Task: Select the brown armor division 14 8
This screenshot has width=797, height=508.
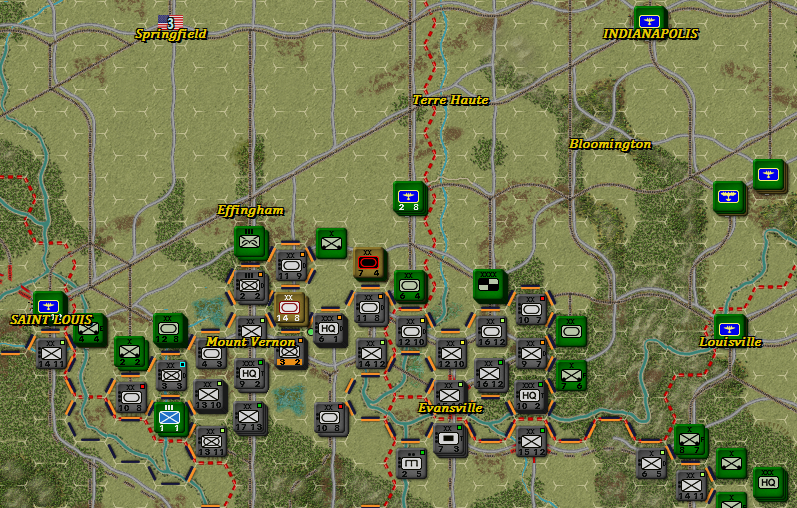Action: pos(289,308)
